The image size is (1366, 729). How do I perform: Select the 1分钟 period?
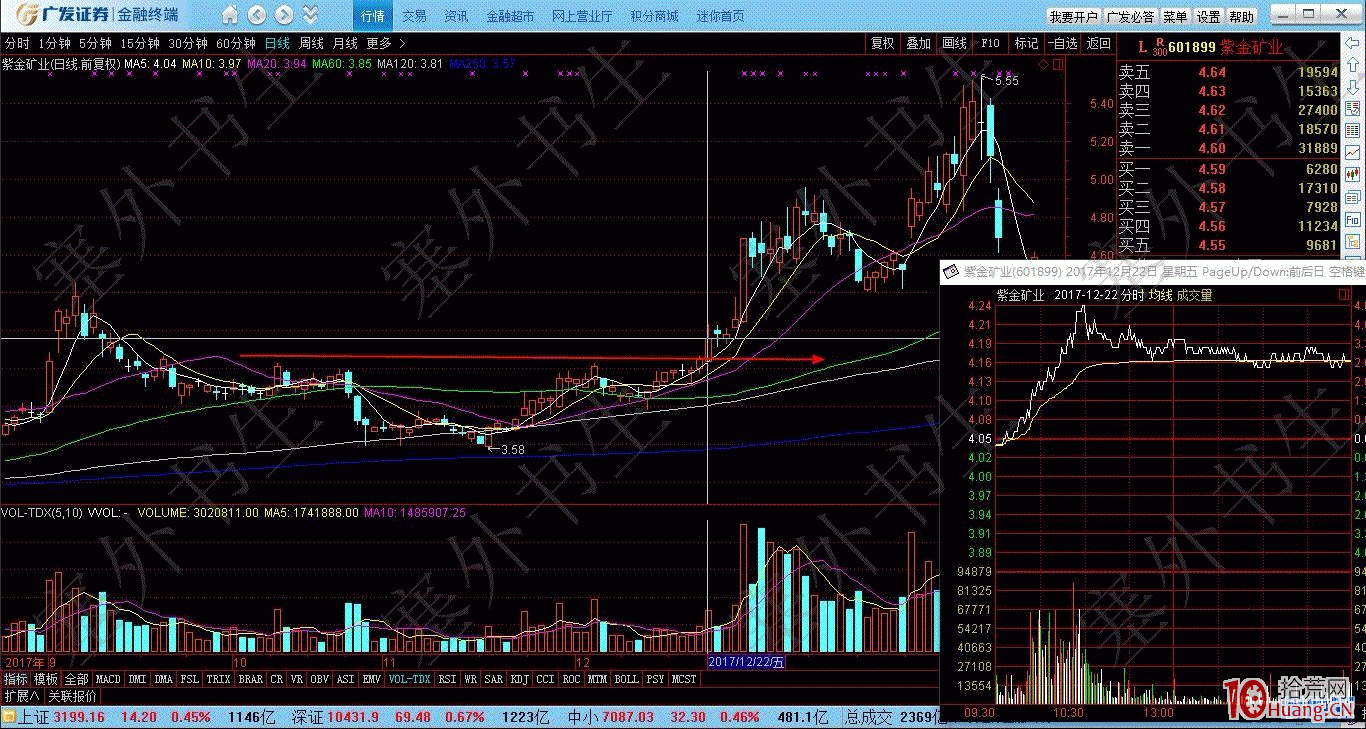point(55,44)
